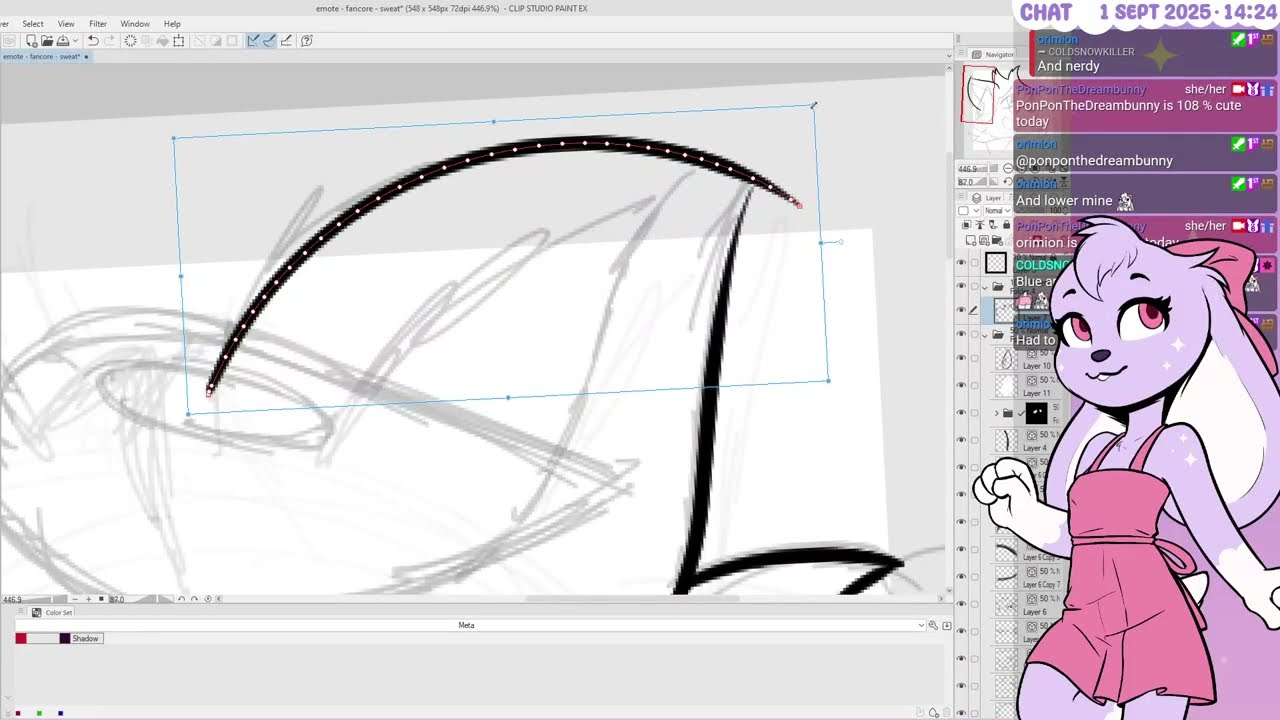
Task: Collapse the first layer folder
Action: point(985,287)
